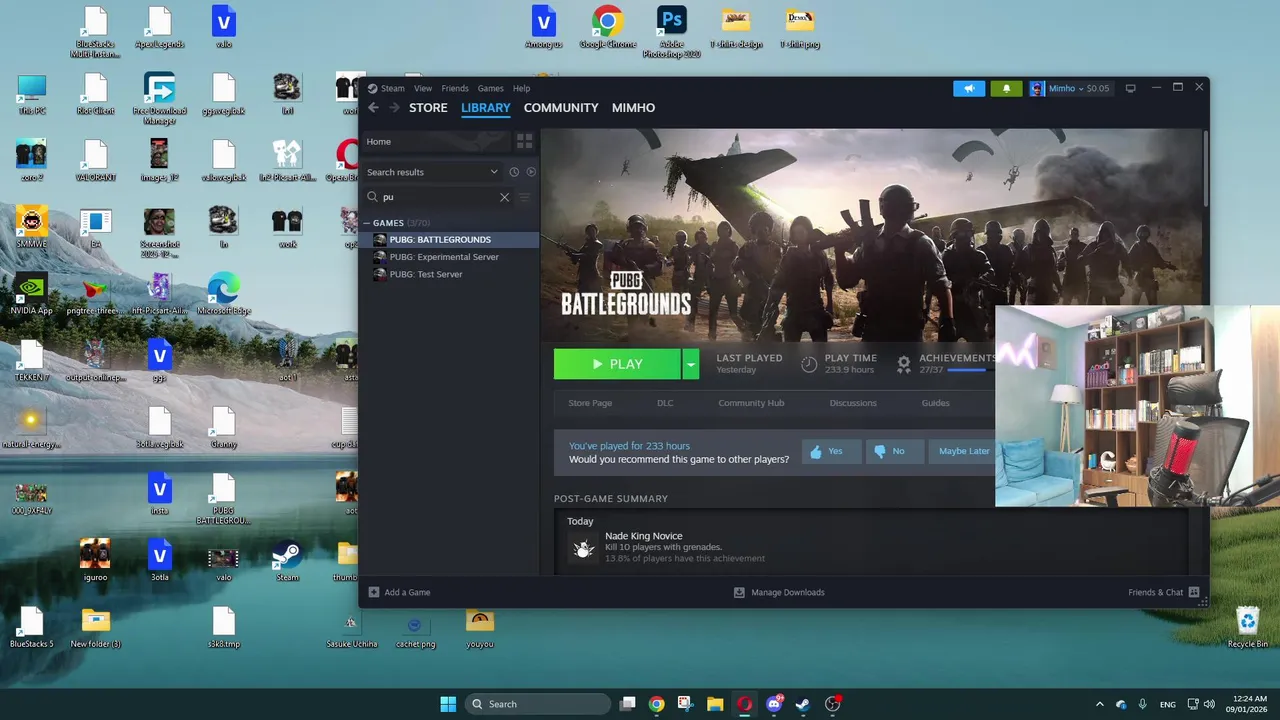Image resolution: width=1280 pixels, height=720 pixels.
Task: Show hidden system tray icons
Action: pyautogui.click(x=1100, y=704)
